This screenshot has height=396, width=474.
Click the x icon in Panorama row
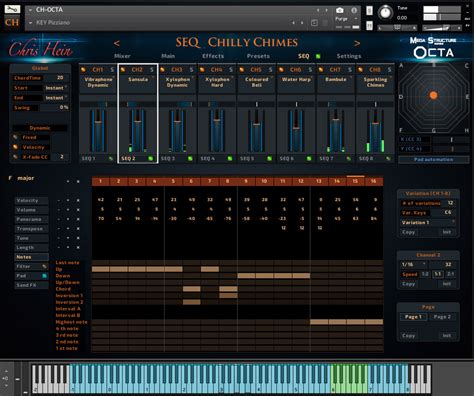[x=78, y=219]
